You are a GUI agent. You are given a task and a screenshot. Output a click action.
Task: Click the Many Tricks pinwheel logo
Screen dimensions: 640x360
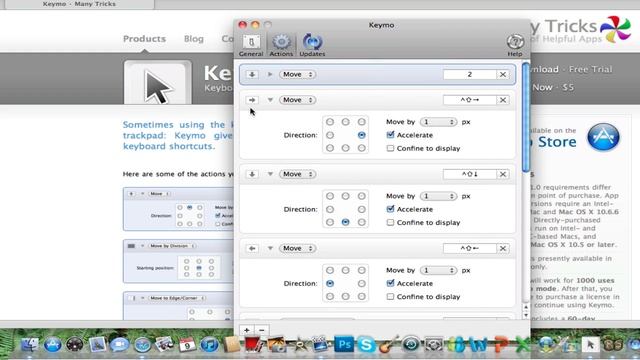(615, 29)
